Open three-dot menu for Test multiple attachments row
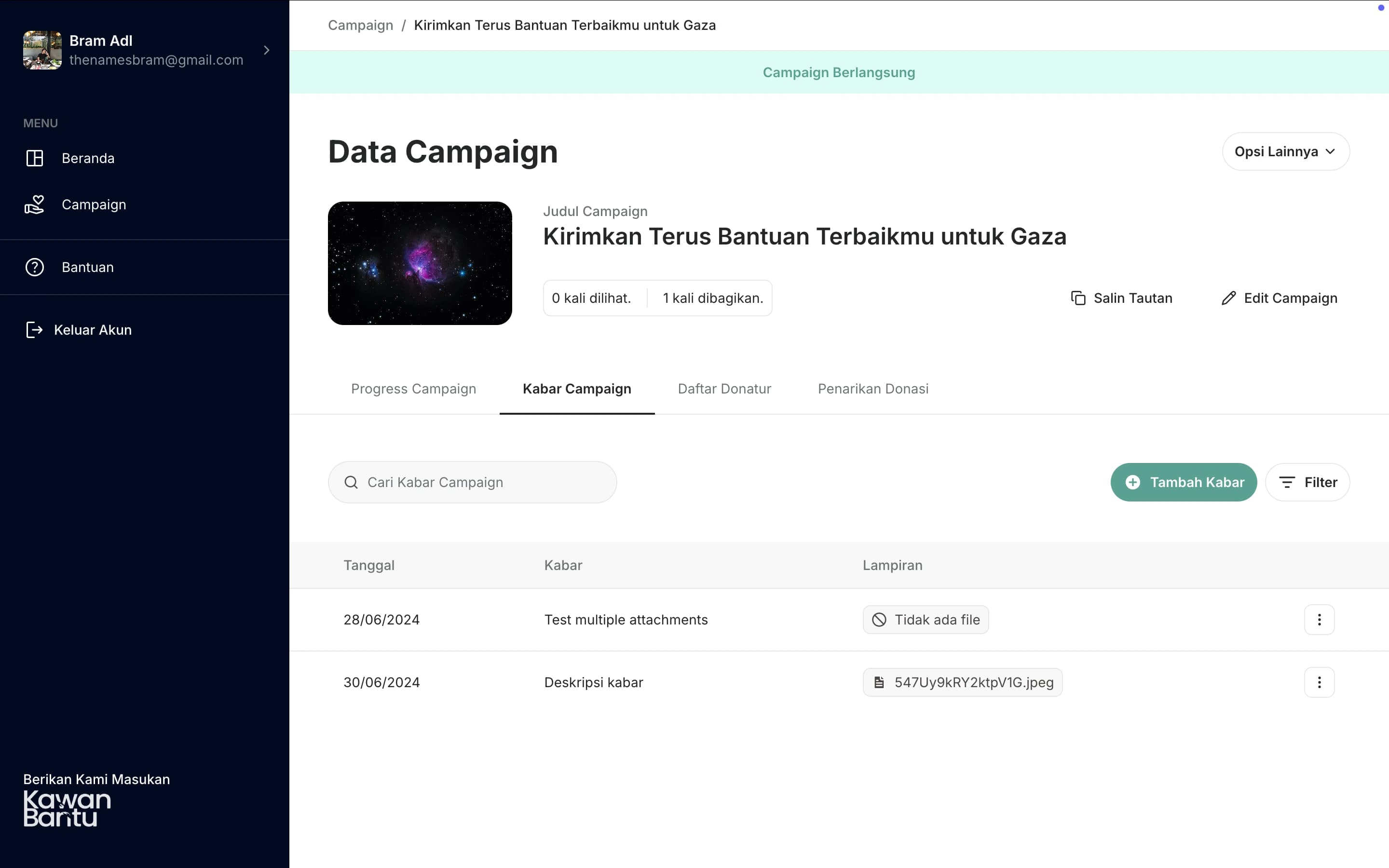Viewport: 1389px width, 868px height. tap(1319, 620)
